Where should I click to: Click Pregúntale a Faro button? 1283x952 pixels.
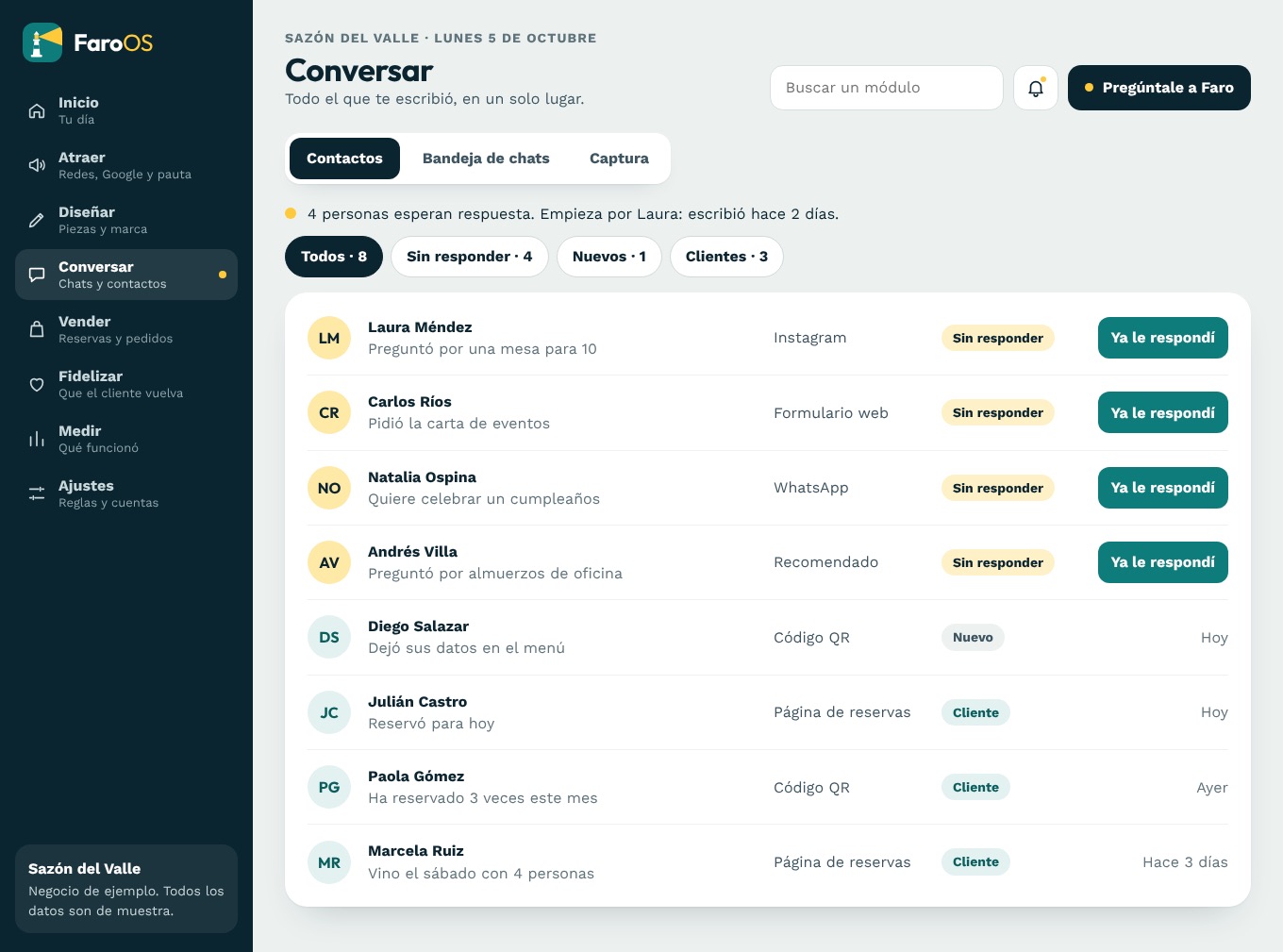(1159, 88)
